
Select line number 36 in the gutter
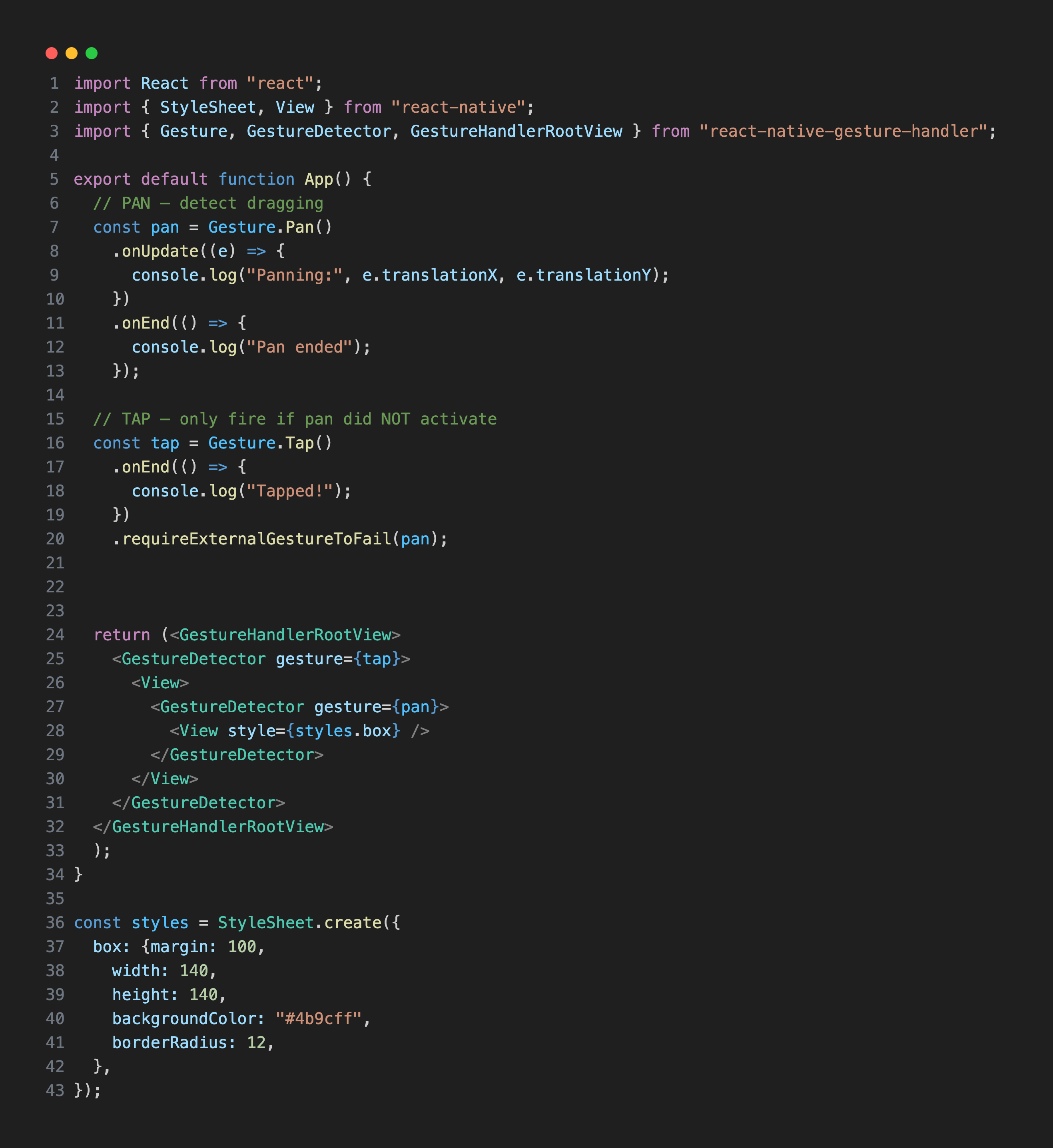tap(55, 923)
